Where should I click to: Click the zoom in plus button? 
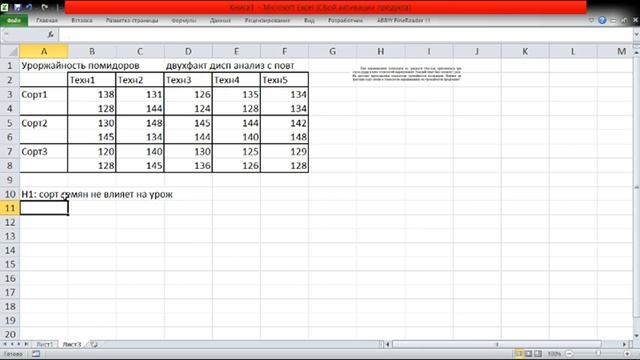pyautogui.click(x=627, y=354)
